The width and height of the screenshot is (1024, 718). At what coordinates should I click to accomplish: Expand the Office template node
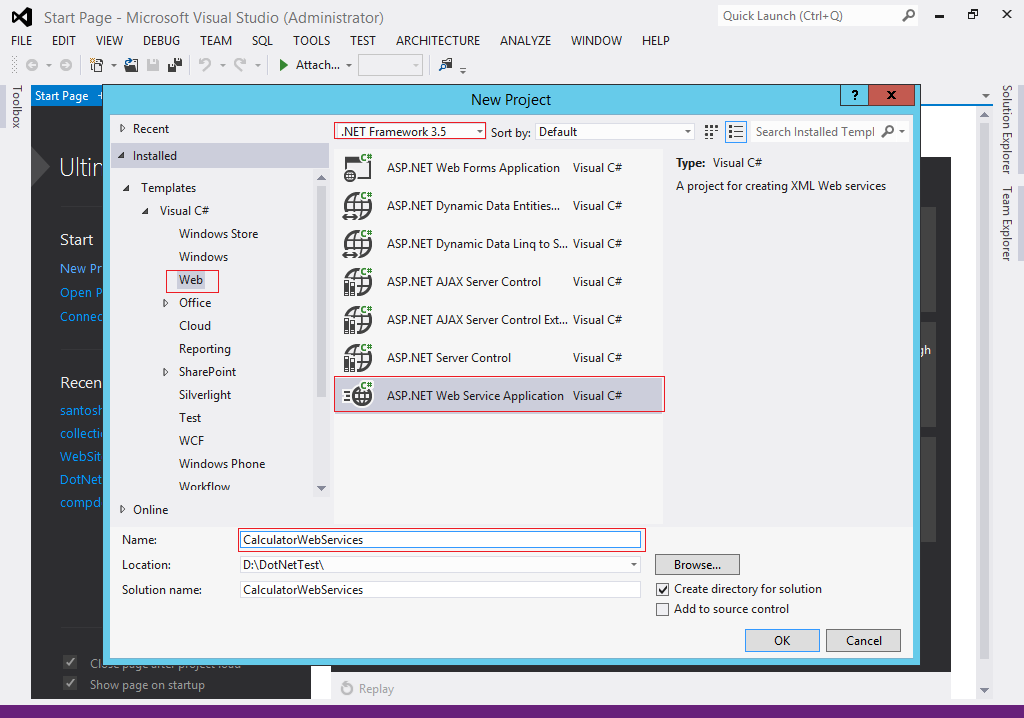[x=165, y=303]
